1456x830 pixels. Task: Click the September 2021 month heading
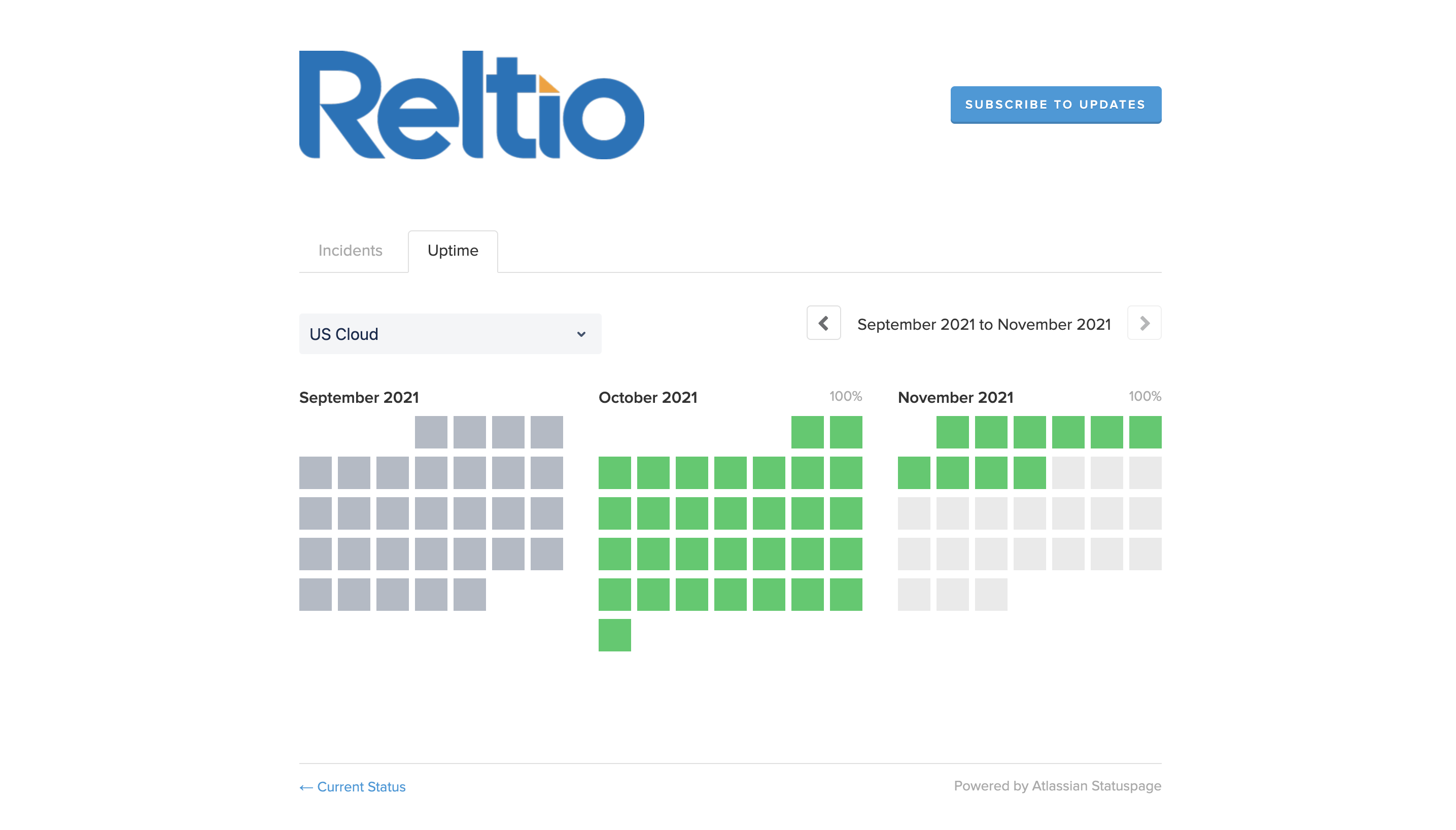tap(359, 397)
